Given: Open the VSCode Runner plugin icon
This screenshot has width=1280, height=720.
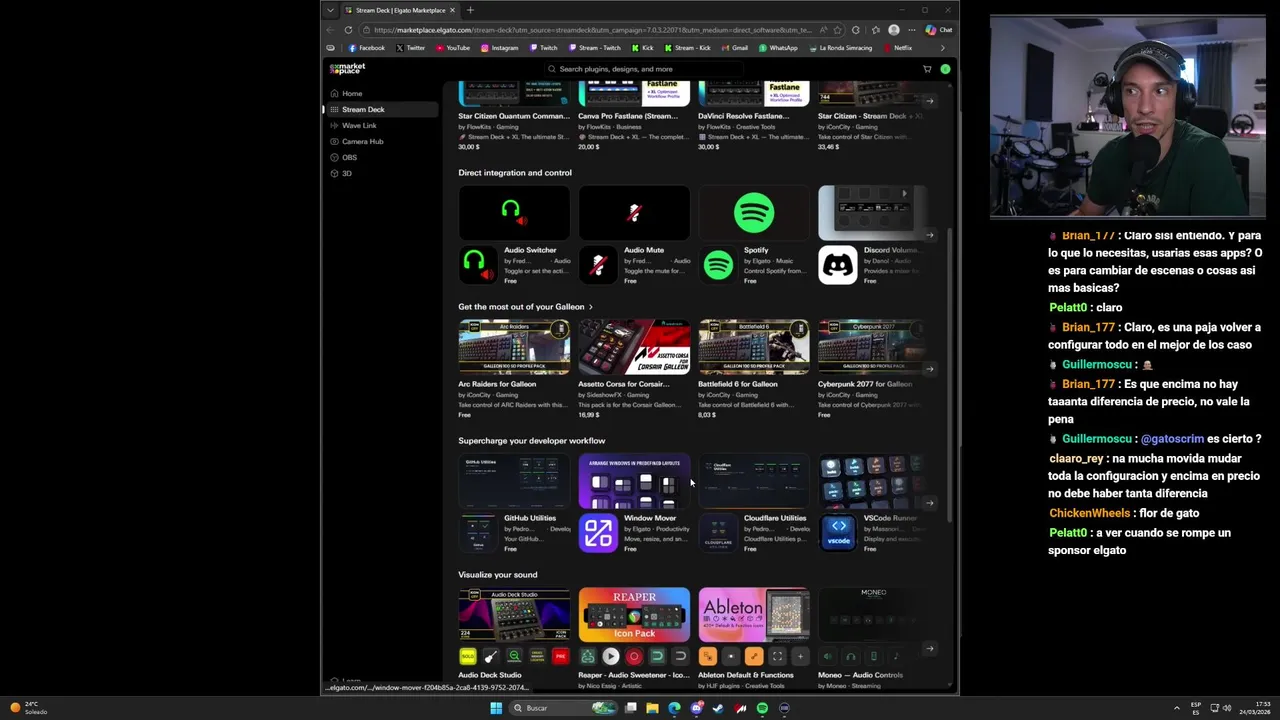Looking at the screenshot, I should coord(838,533).
